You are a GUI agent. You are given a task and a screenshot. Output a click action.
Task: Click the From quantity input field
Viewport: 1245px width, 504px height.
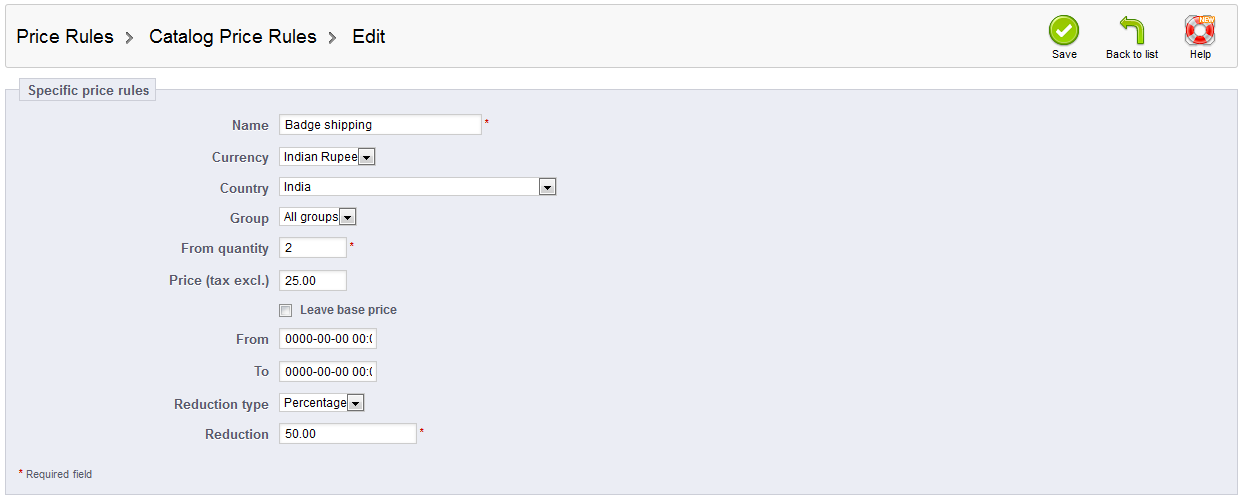coord(313,248)
